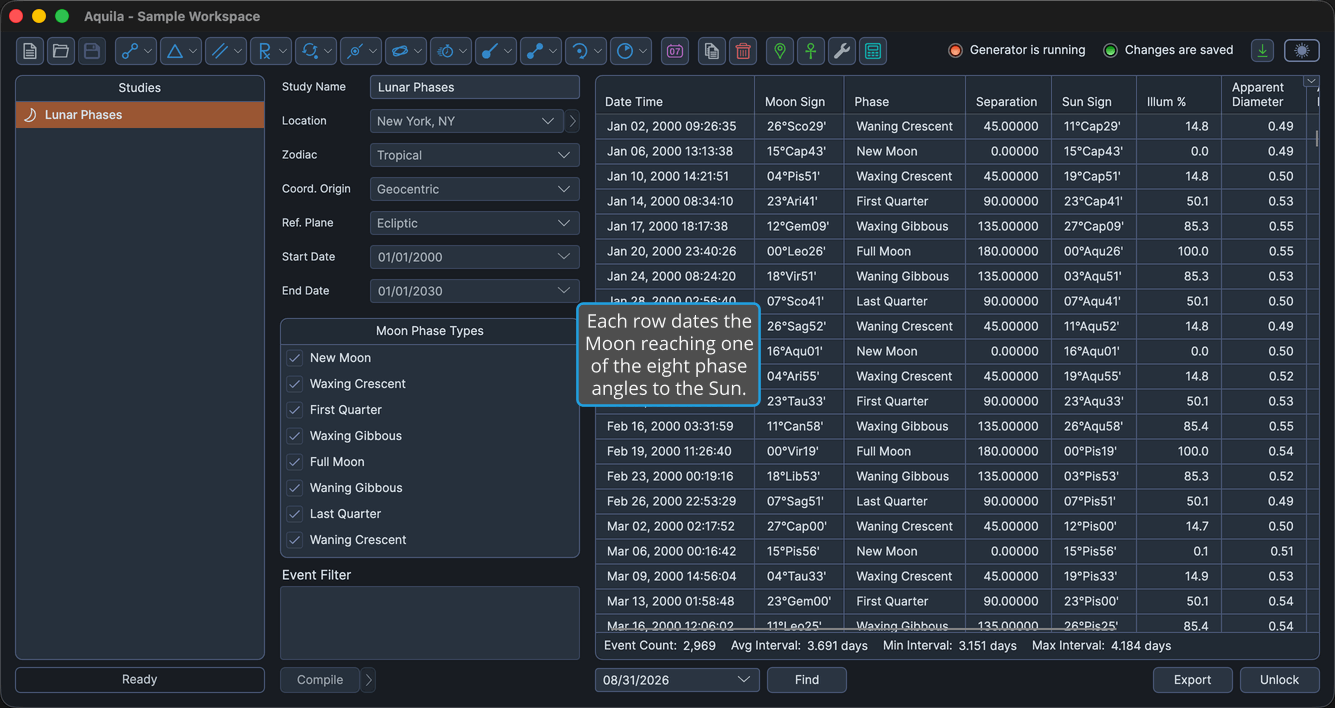Viewport: 1335px width, 708px height.
Task: Click the Find button
Action: (807, 680)
